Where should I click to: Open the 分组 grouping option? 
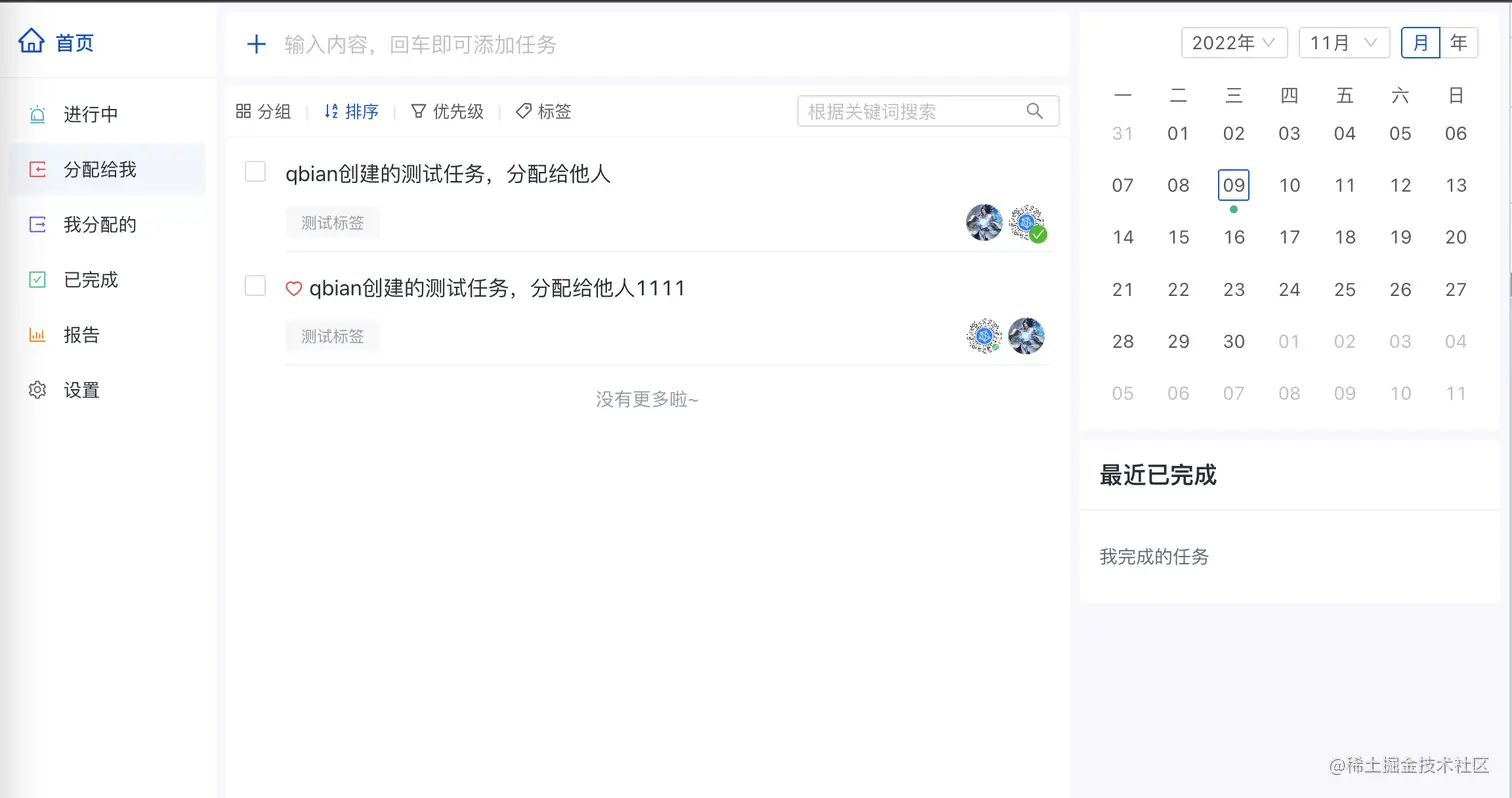tap(264, 112)
